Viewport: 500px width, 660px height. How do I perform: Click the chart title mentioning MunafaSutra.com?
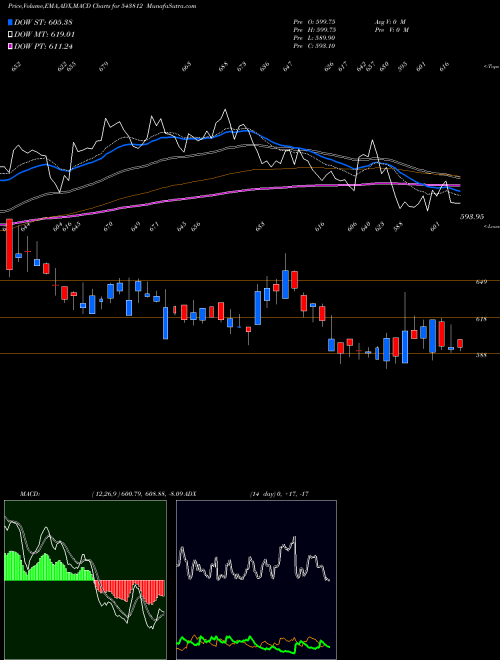pos(102,6)
